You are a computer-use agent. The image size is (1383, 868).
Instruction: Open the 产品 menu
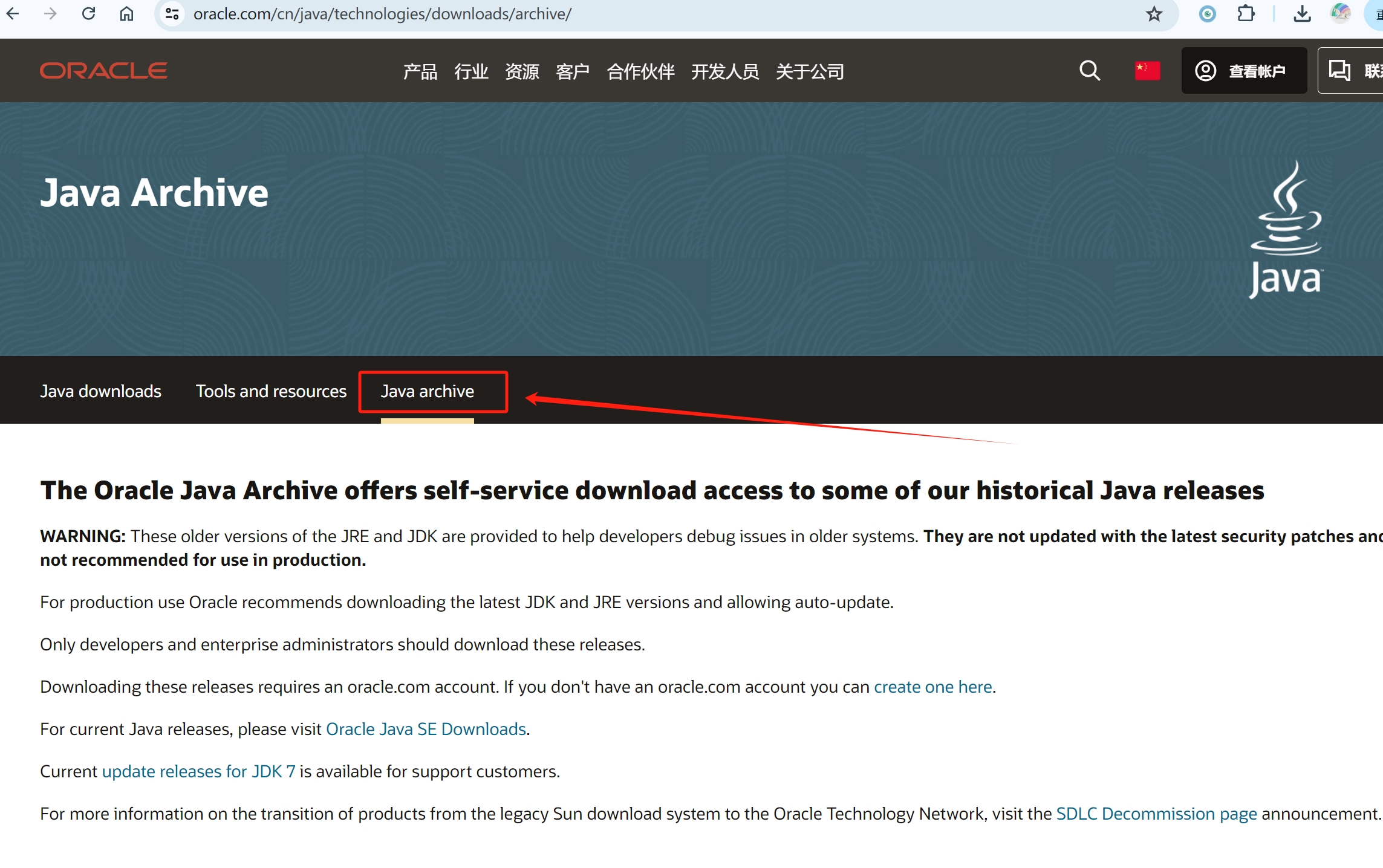420,71
